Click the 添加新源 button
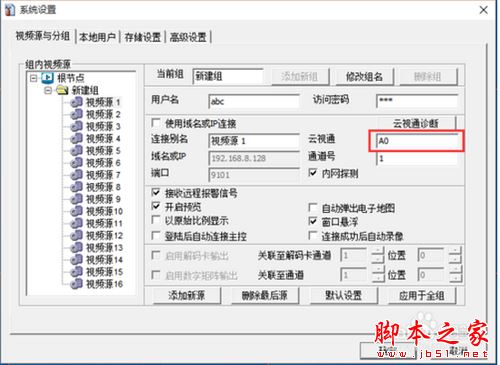Viewport: 500px width, 365px height. (x=187, y=296)
